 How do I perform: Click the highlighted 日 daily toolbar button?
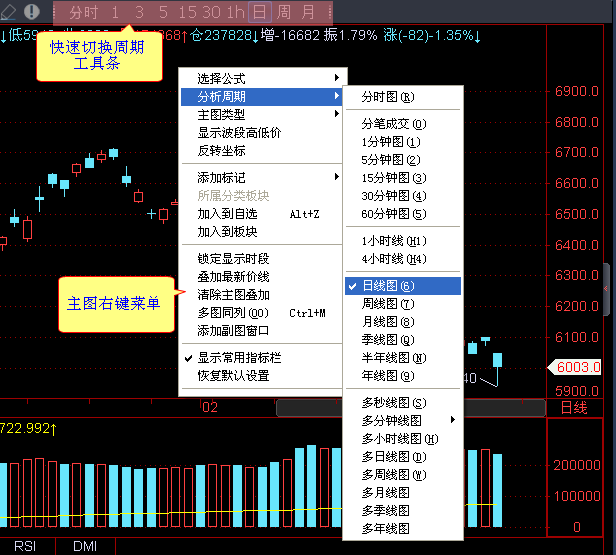click(x=259, y=13)
